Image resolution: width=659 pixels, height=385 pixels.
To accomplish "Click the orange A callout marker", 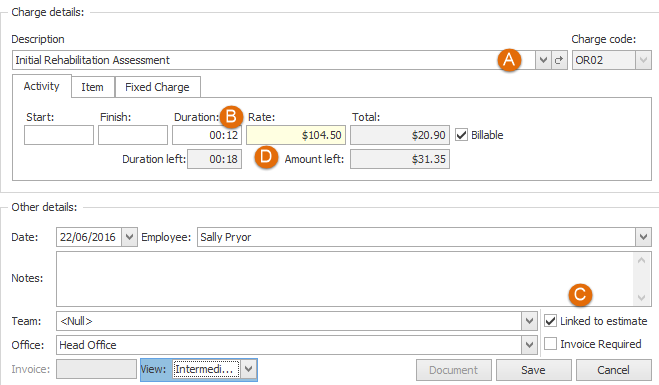I will tap(509, 60).
